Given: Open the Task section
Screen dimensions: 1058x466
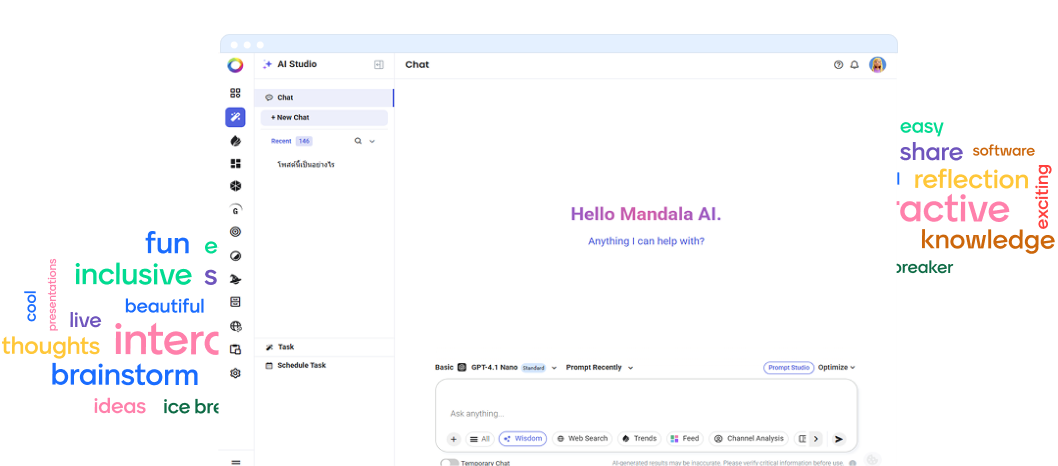Looking at the screenshot, I should 324,347.
